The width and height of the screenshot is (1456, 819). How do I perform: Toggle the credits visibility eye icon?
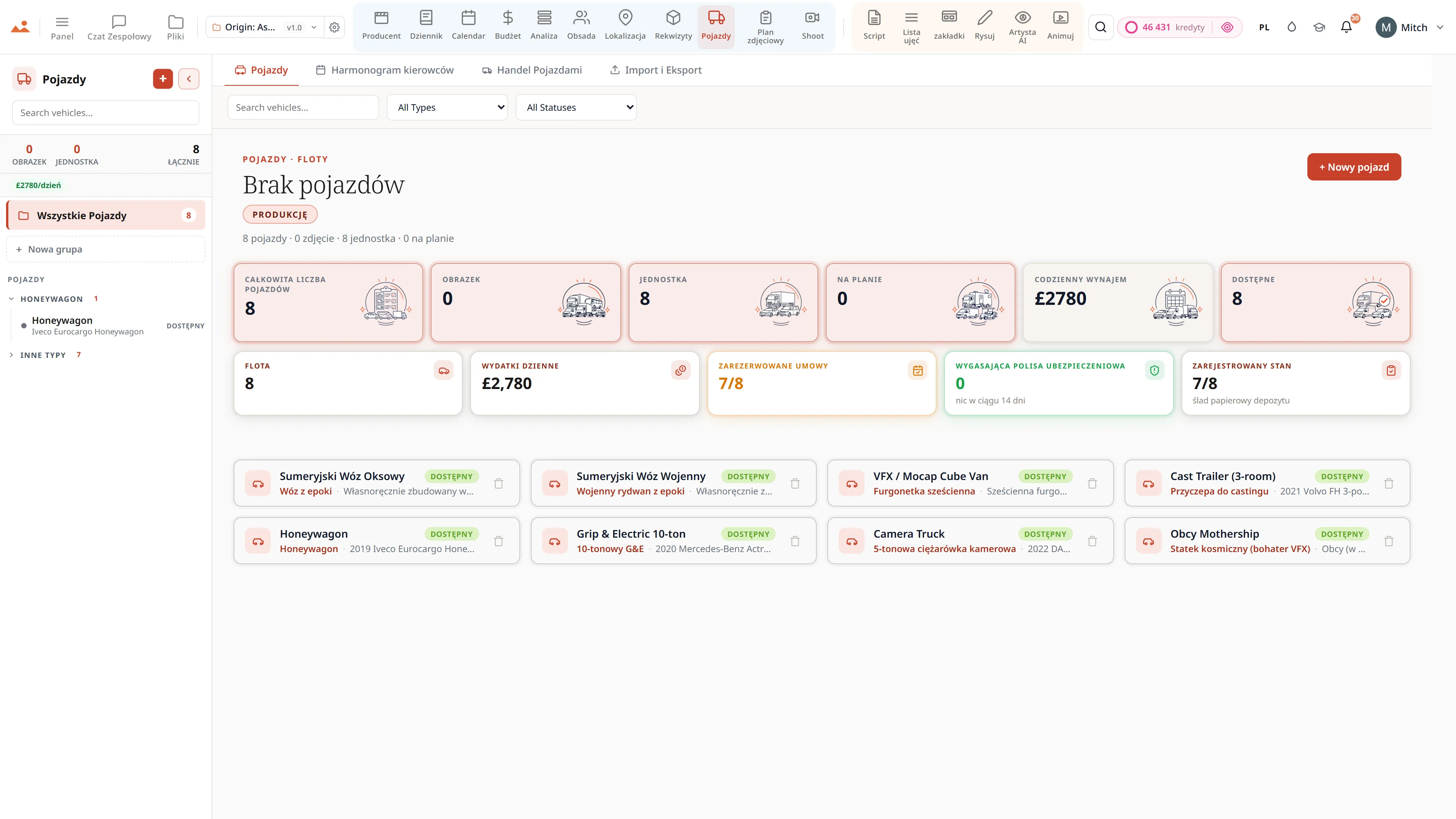[1227, 27]
